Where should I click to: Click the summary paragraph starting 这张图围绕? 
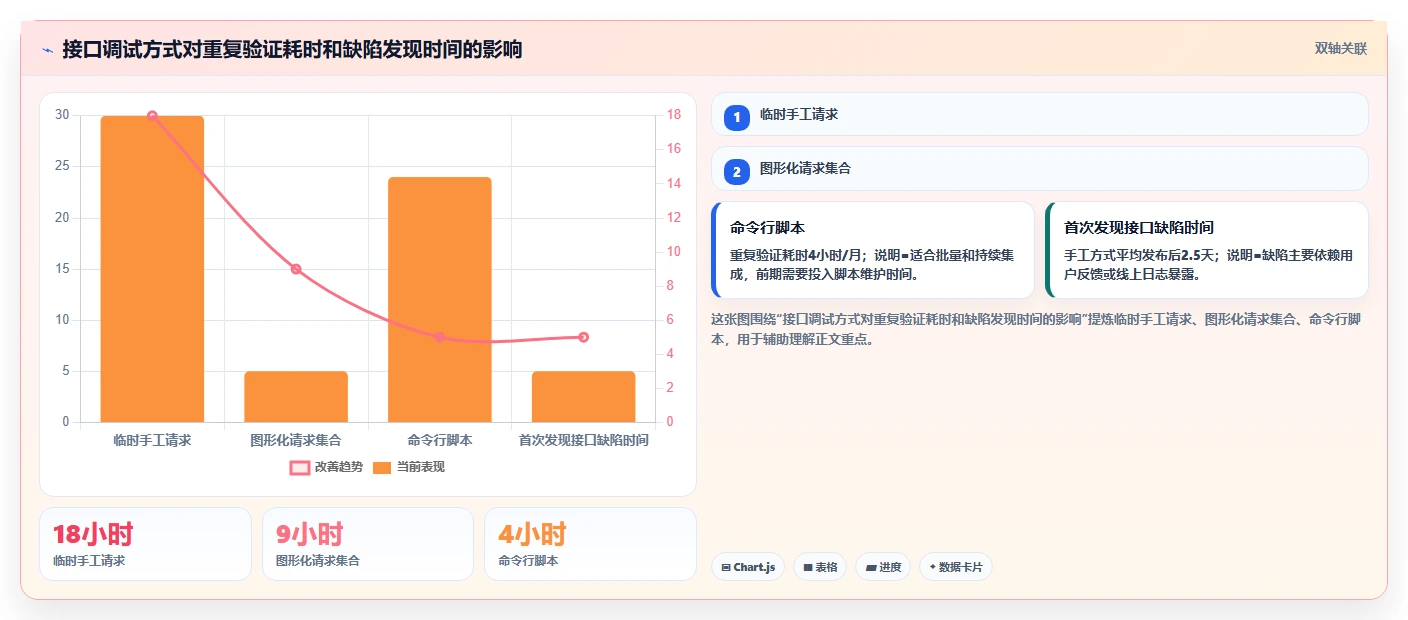pyautogui.click(x=1036, y=329)
